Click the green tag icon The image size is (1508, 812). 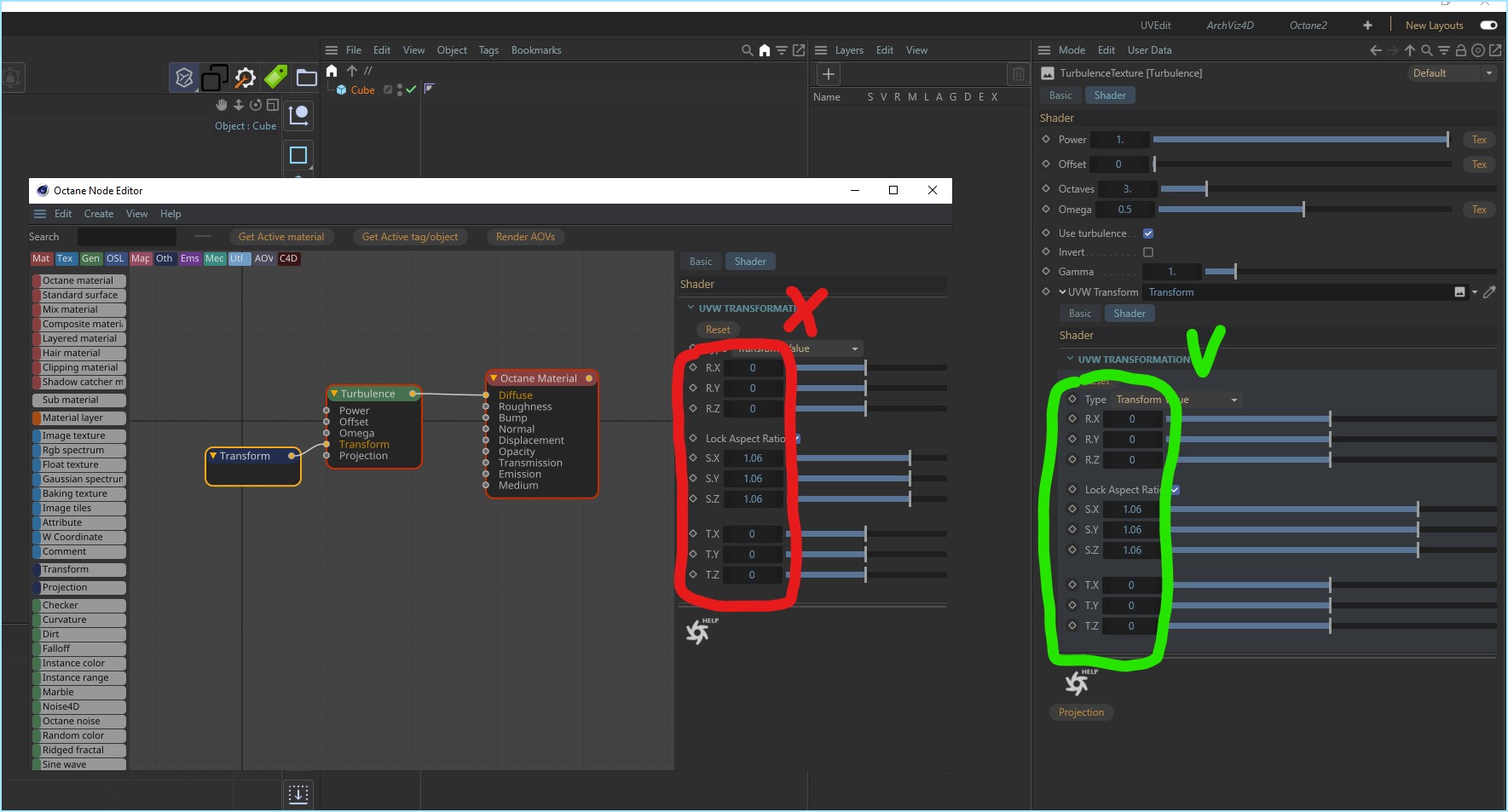(275, 78)
